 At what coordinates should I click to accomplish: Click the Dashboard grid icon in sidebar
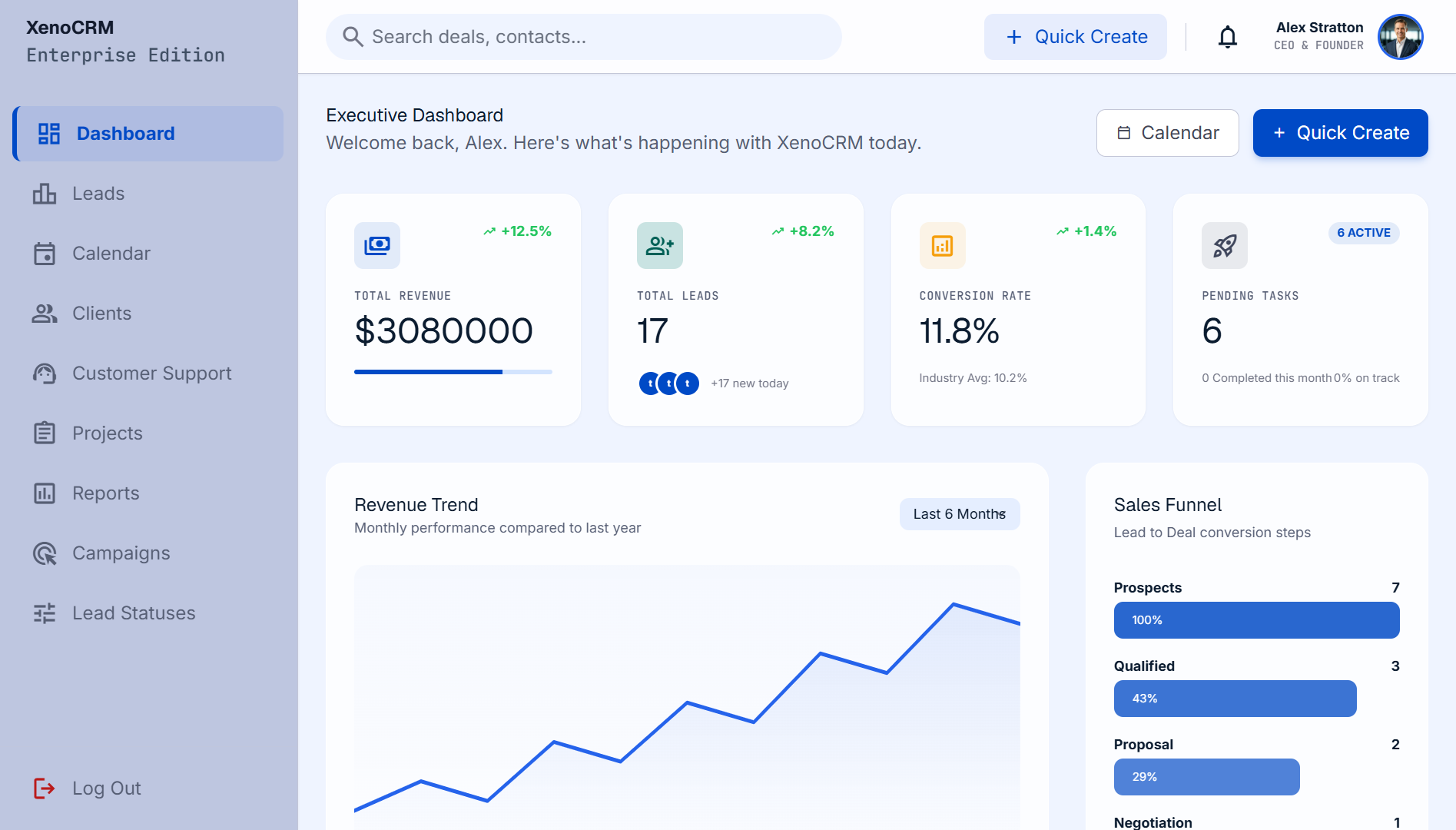click(49, 134)
